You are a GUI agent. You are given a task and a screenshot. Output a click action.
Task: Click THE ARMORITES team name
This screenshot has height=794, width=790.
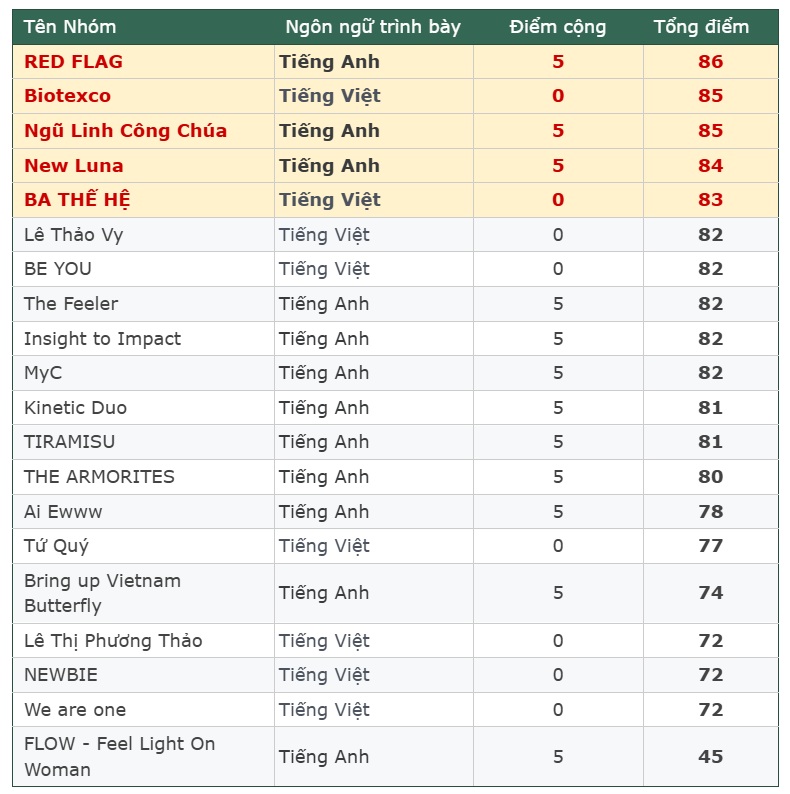point(99,477)
